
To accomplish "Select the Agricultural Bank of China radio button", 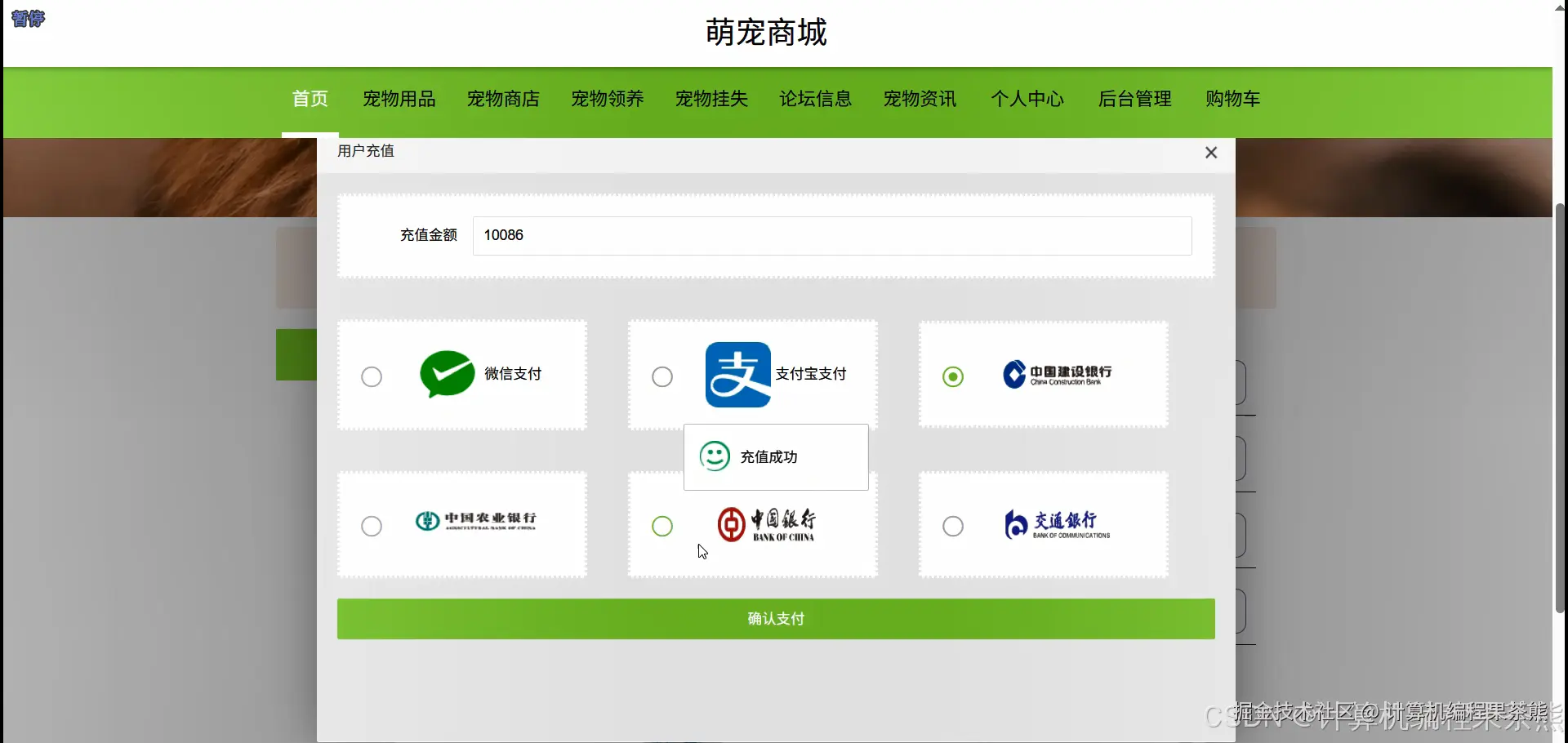I will [x=372, y=526].
